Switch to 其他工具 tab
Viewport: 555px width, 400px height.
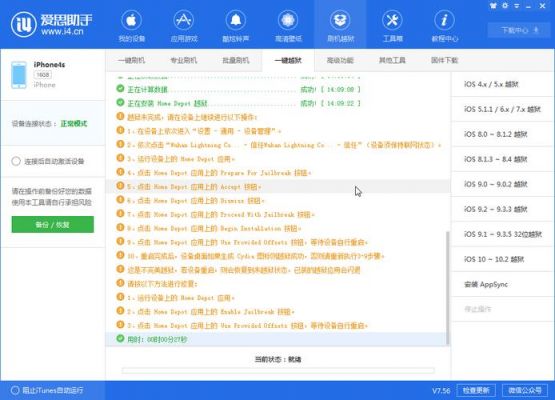[392, 60]
